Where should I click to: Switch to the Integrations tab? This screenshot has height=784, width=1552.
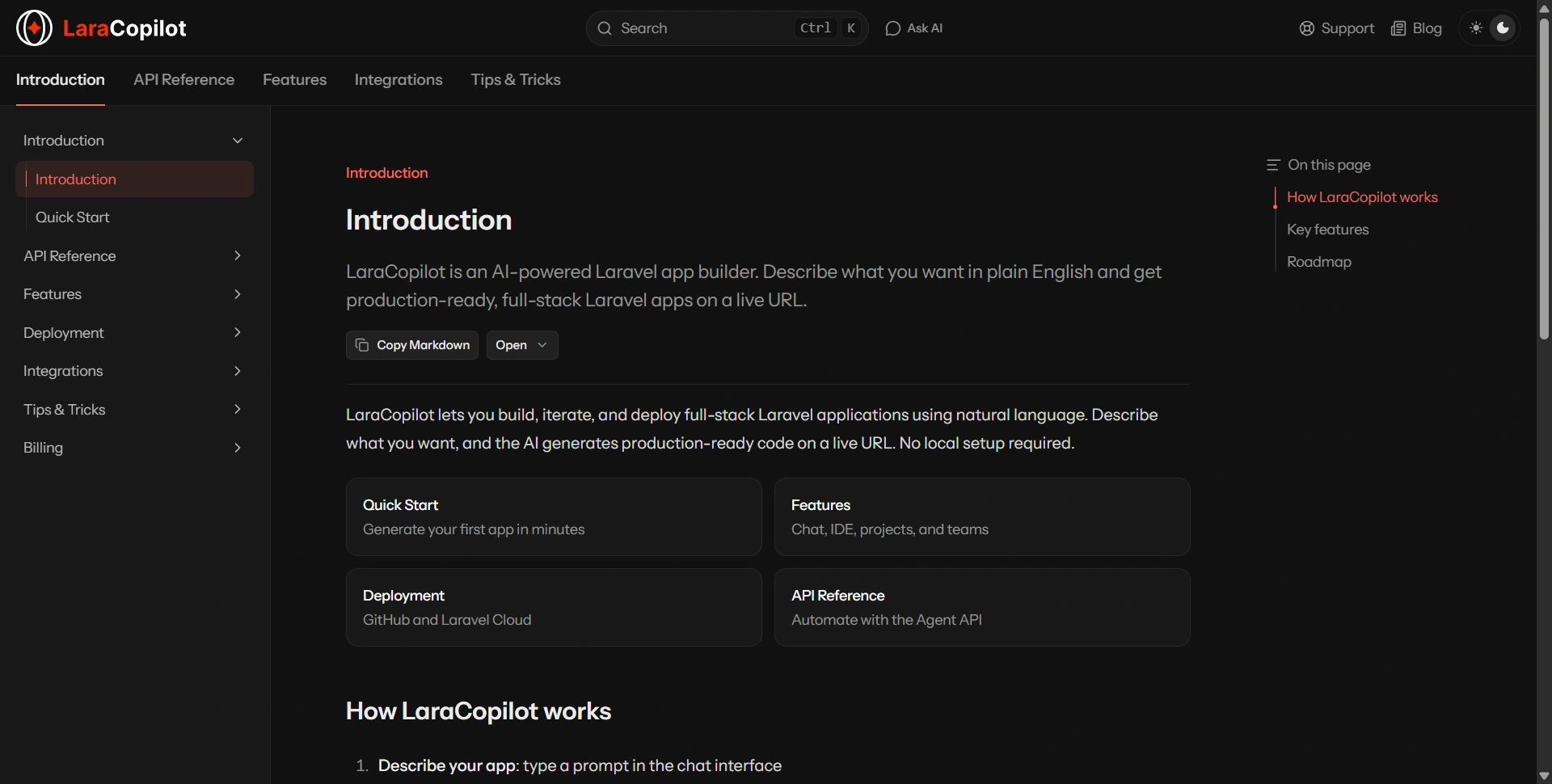[x=399, y=80]
